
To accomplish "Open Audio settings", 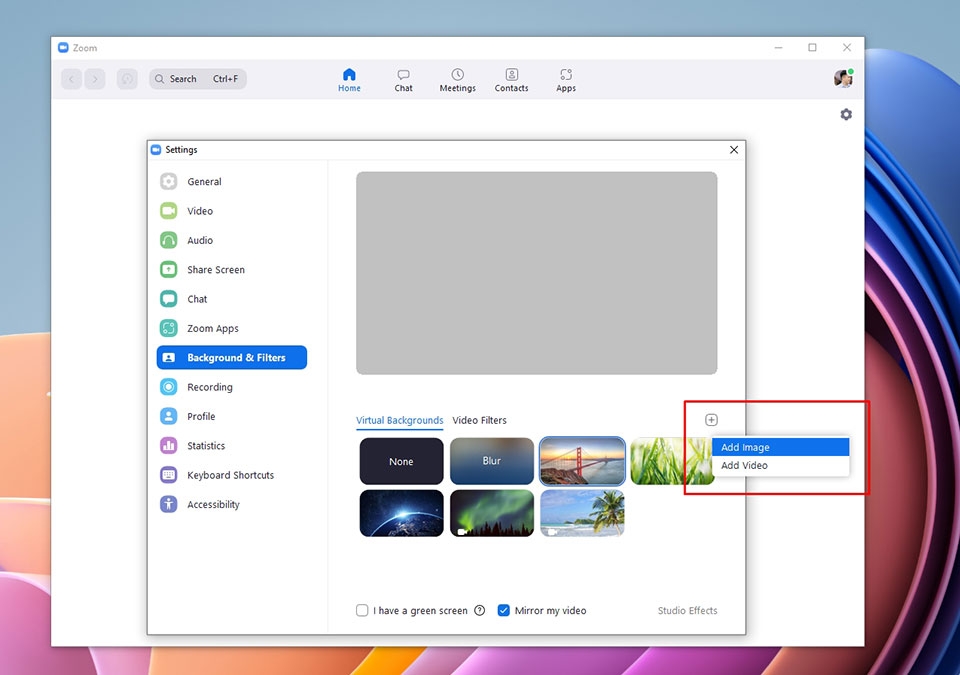I will click(x=233, y=241).
